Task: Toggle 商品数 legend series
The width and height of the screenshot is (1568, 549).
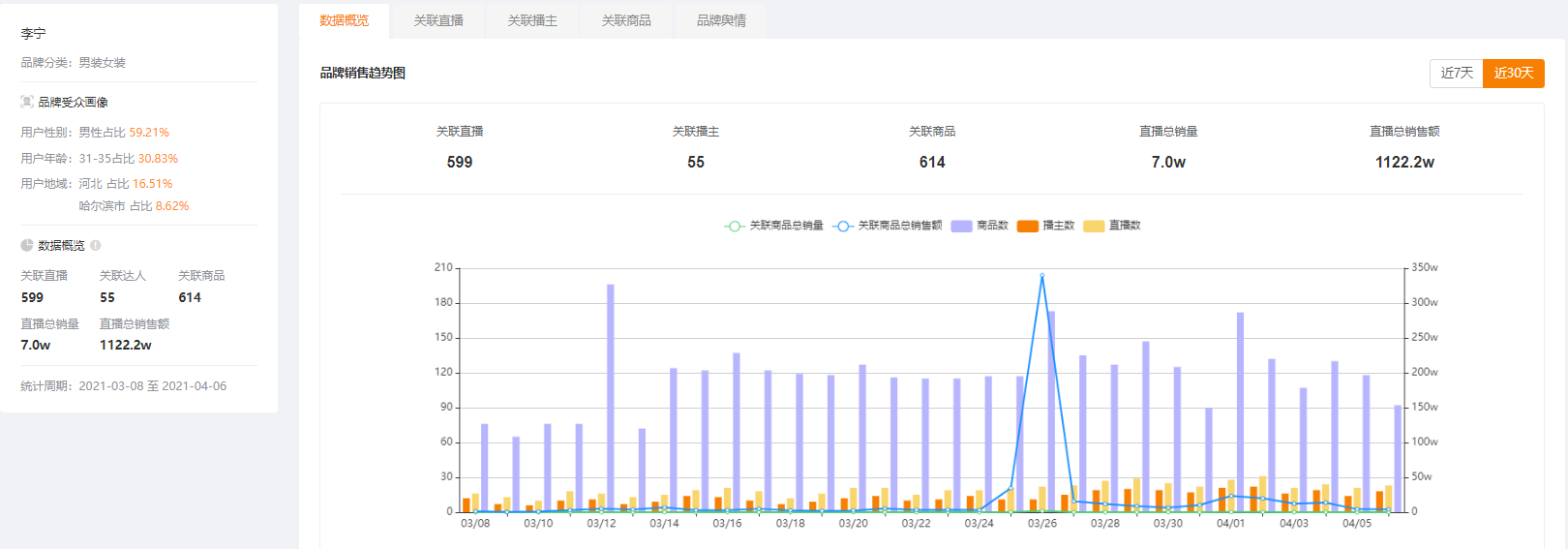Action: point(980,226)
